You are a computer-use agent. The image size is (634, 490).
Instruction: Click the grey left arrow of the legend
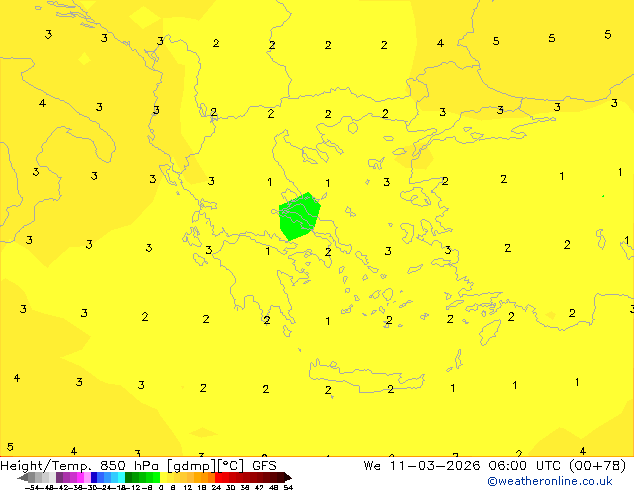tap(22, 477)
